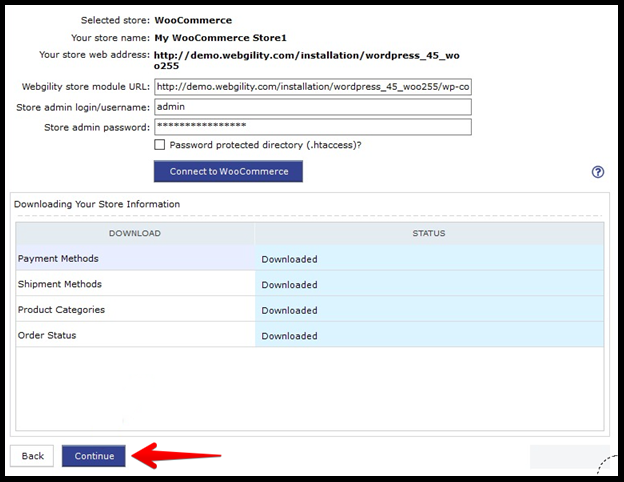Go back using the Back button
The image size is (624, 482).
(33, 456)
